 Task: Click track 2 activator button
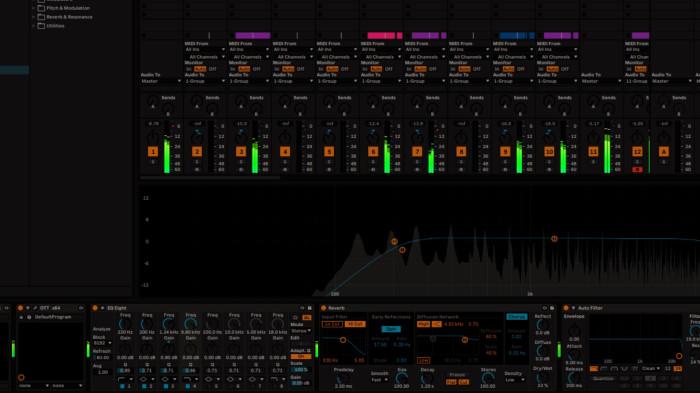[197, 152]
